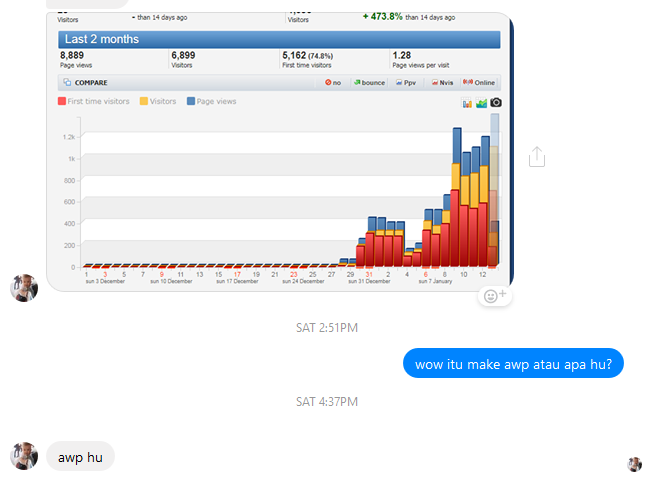Click the share icon beside the chart image
This screenshot has width=649, height=487.
(x=536, y=157)
